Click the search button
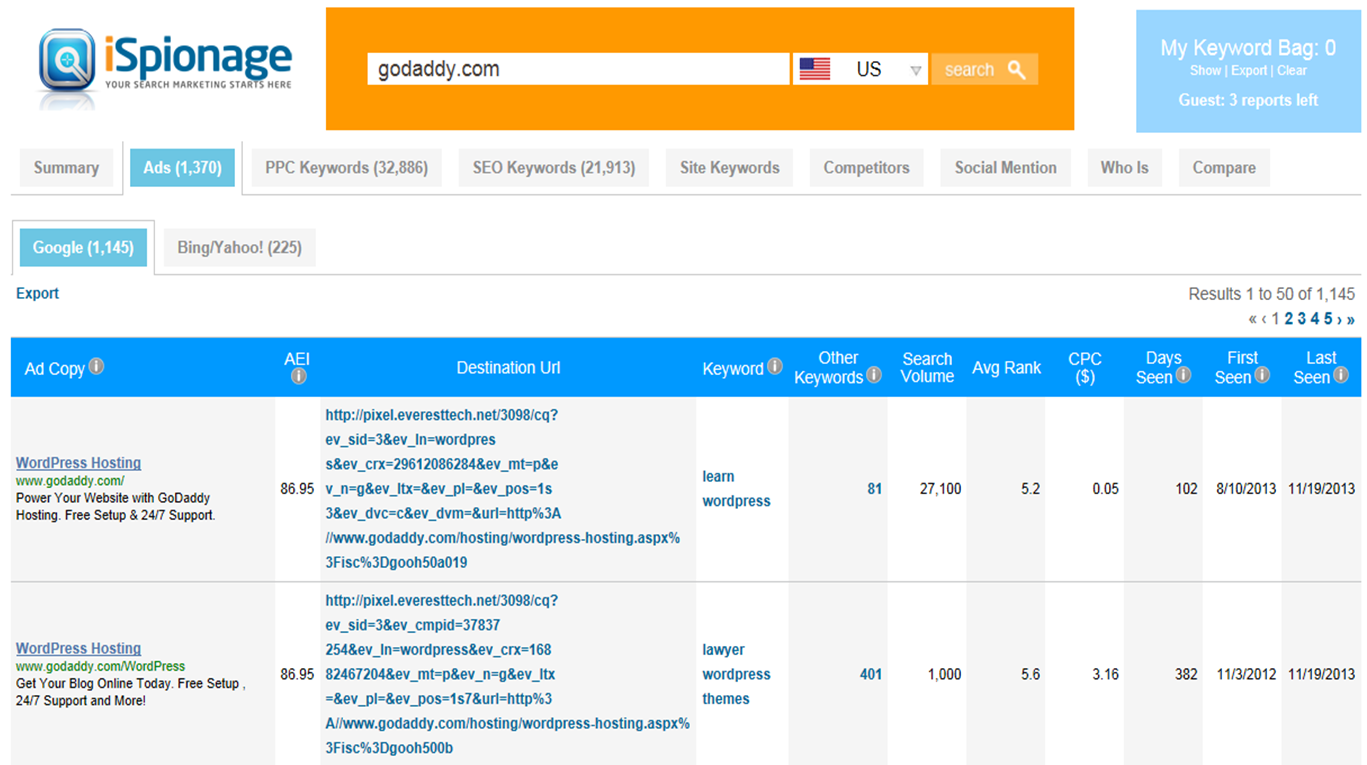This screenshot has width=1367, height=765. click(x=985, y=69)
